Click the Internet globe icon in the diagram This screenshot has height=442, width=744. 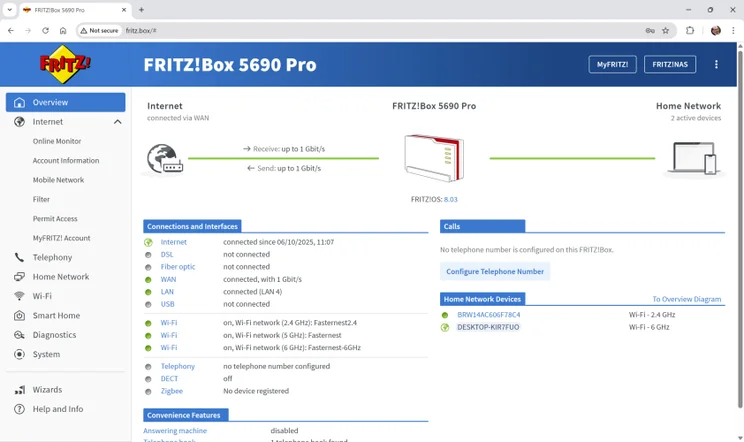point(164,159)
